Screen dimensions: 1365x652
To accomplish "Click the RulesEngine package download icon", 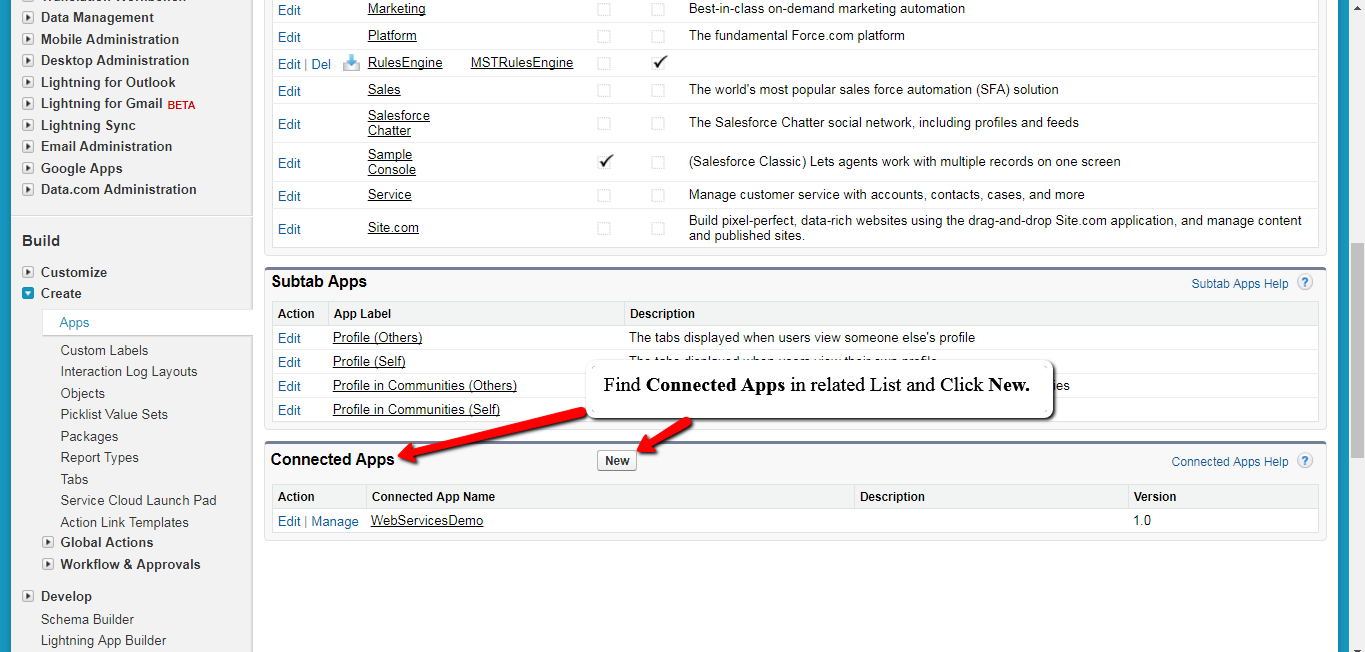I will [351, 63].
